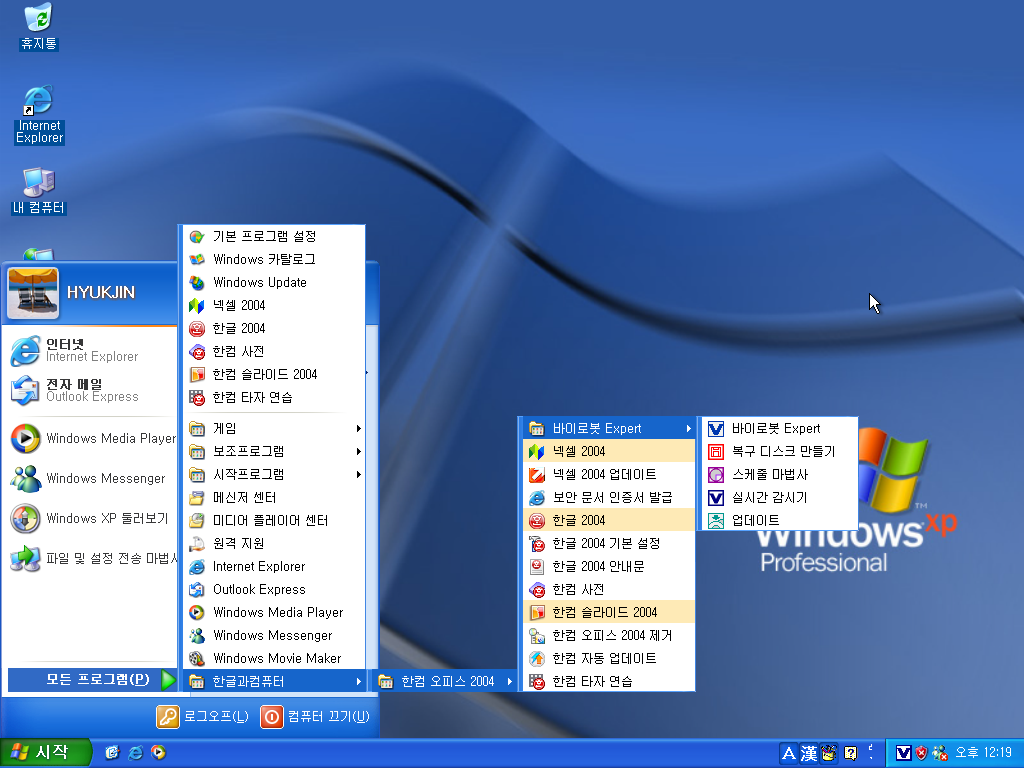The width and height of the screenshot is (1024, 768).
Task: Launch 넥셀 2004 업데이트
Action: pos(609,474)
